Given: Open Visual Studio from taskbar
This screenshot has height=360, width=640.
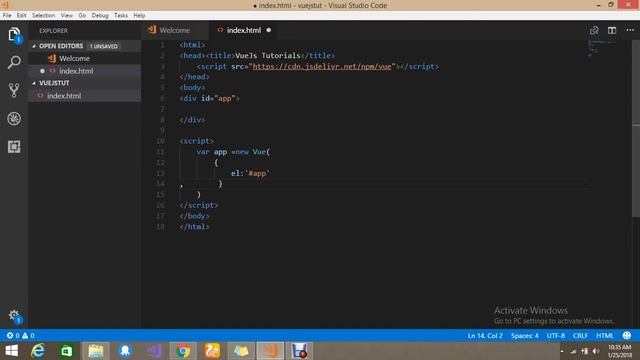Looking at the screenshot, I should (154, 351).
